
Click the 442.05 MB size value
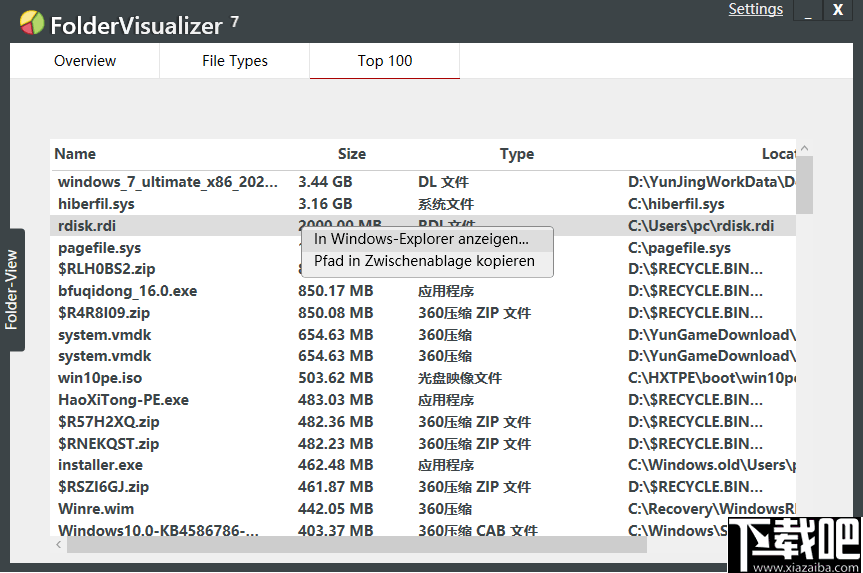(336, 509)
